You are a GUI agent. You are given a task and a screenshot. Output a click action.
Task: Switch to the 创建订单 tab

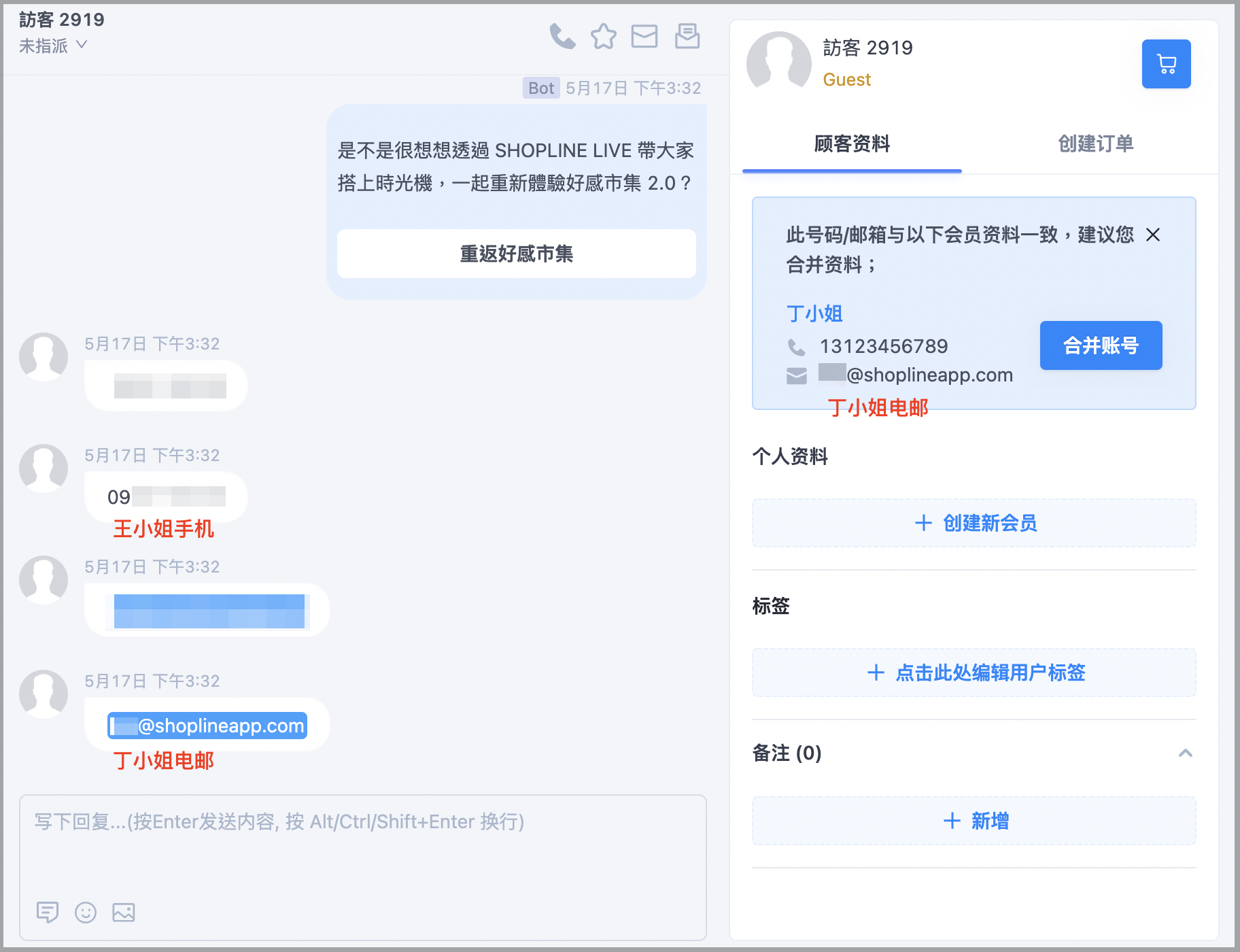(x=1095, y=143)
